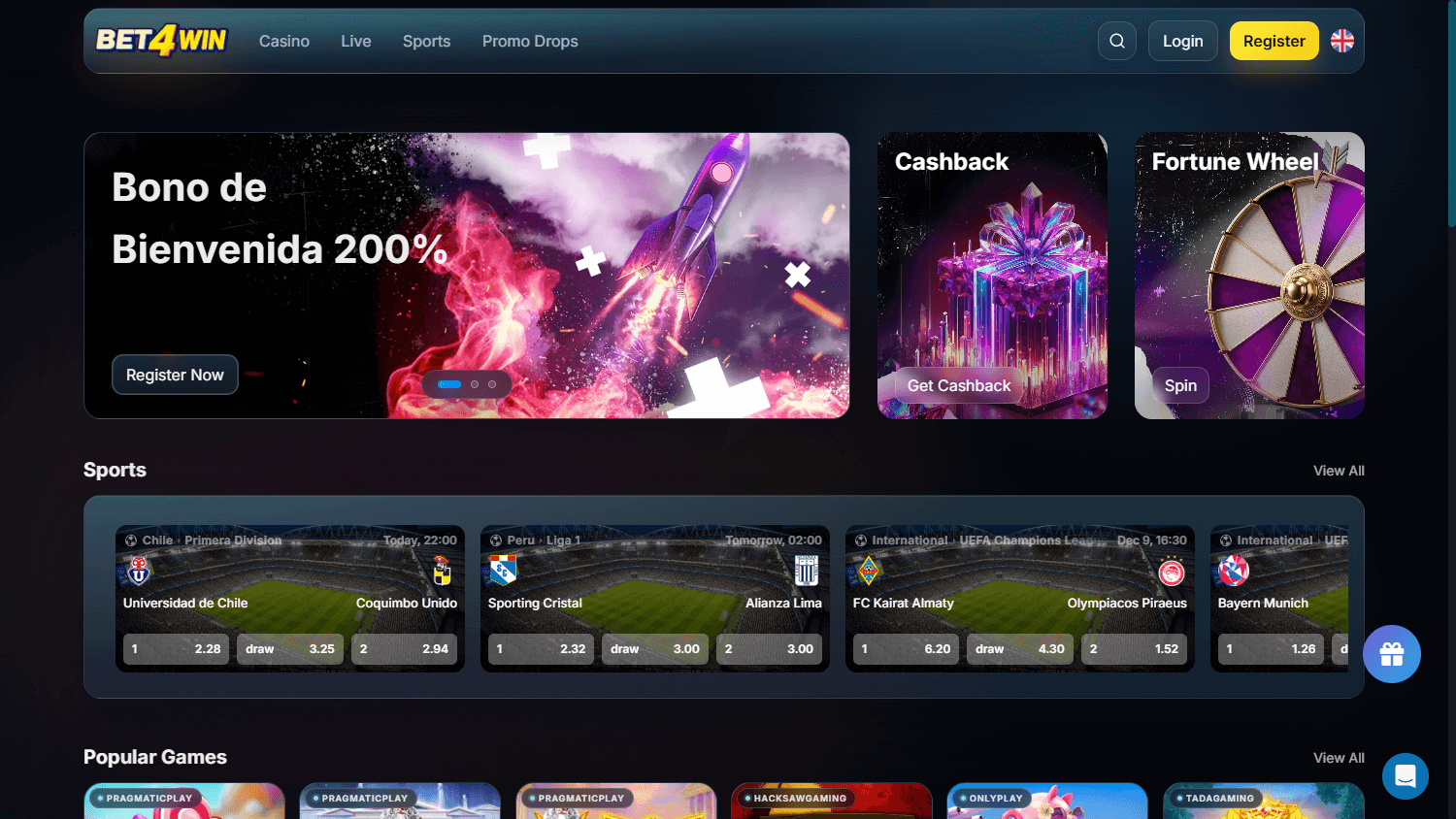Click the Bet4Win logo
1456x819 pixels.
click(161, 41)
